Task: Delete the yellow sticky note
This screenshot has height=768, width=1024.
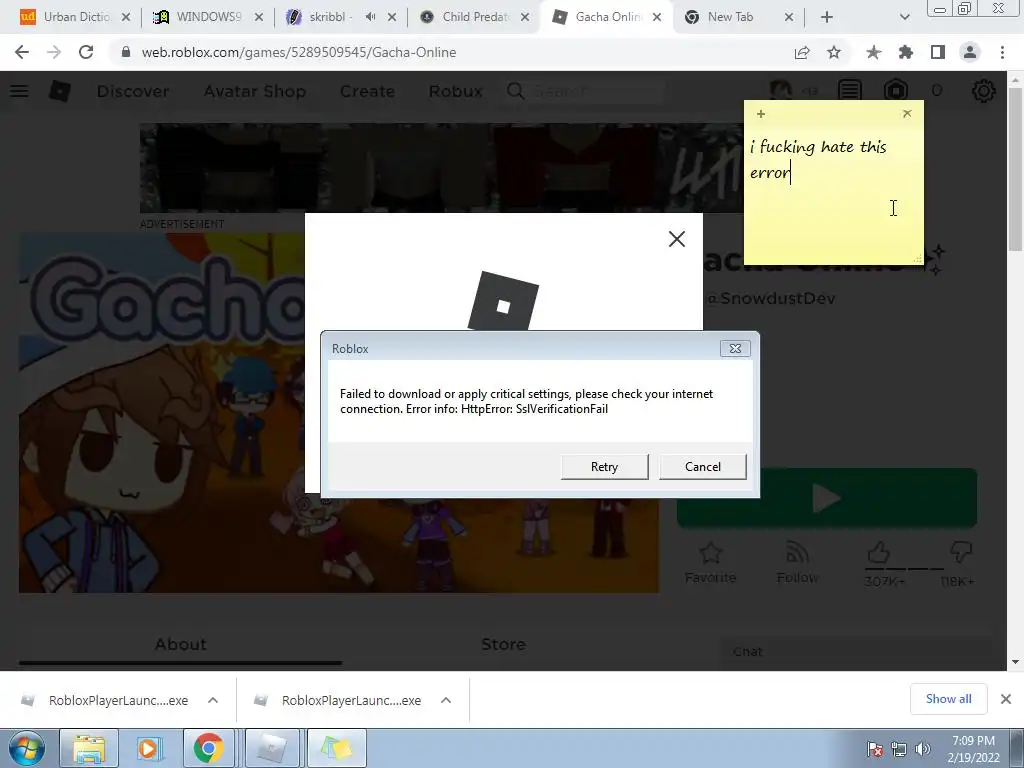Action: pyautogui.click(x=906, y=114)
